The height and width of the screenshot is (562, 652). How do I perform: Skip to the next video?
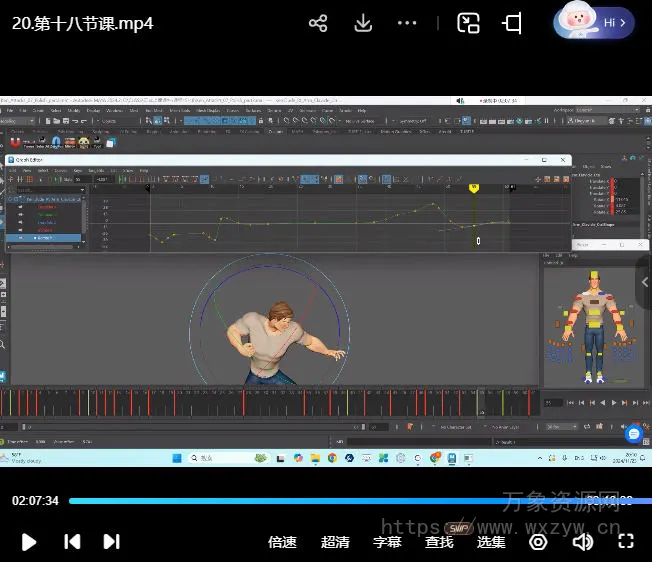tap(111, 542)
